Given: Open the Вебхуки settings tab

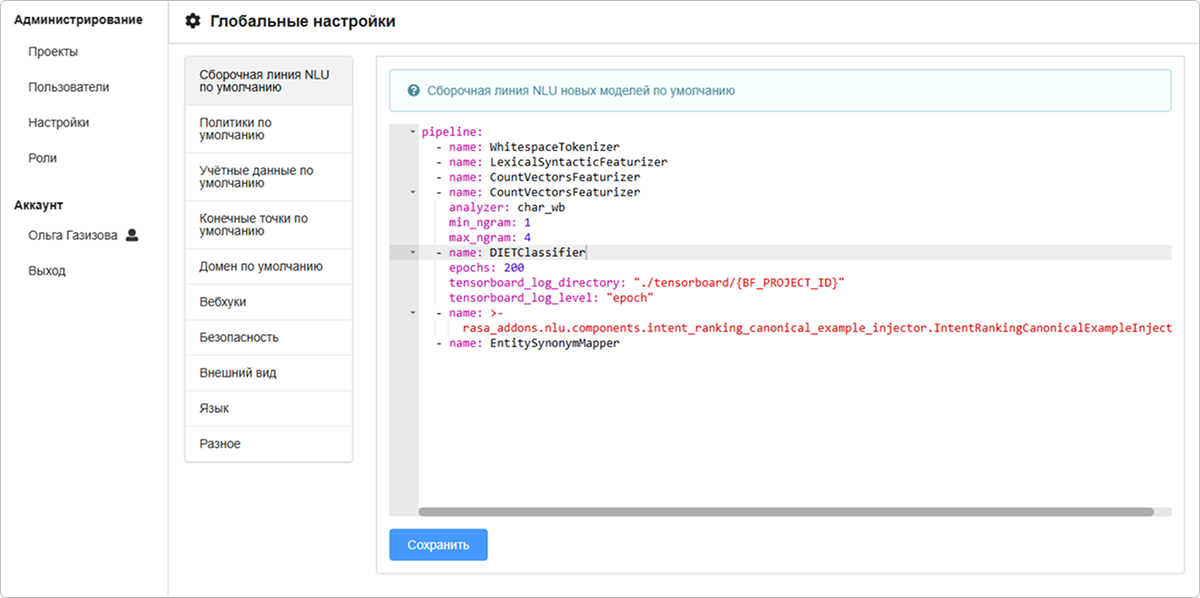Looking at the screenshot, I should (269, 302).
